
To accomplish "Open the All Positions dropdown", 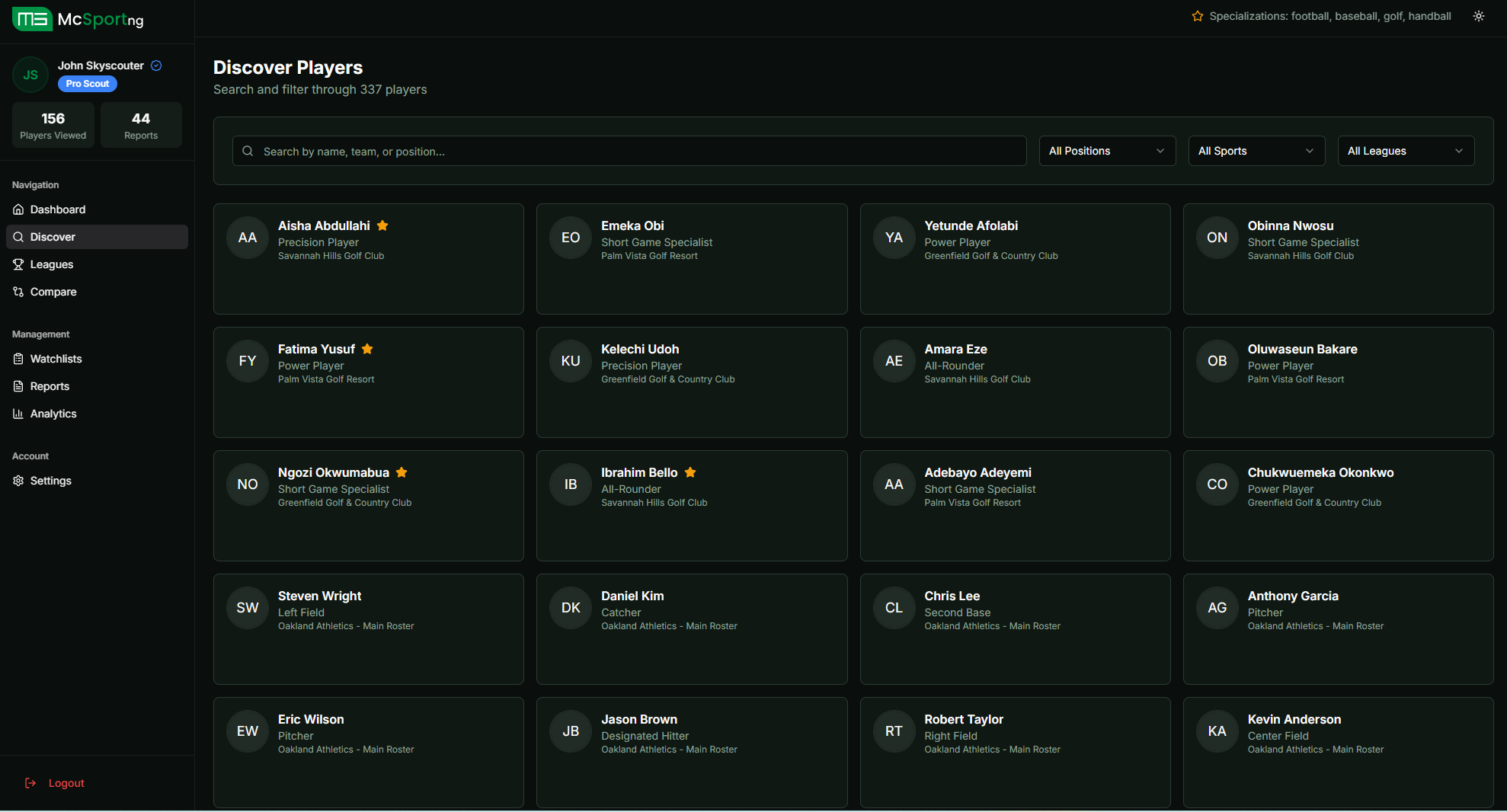I will click(x=1106, y=151).
